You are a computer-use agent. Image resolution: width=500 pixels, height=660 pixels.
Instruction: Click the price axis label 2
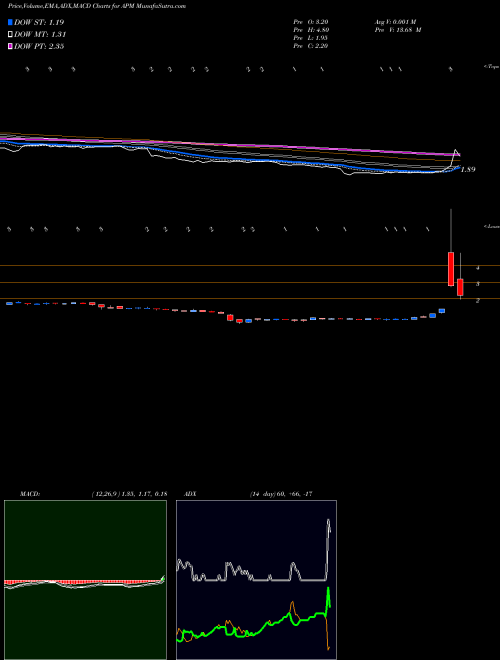(477, 301)
